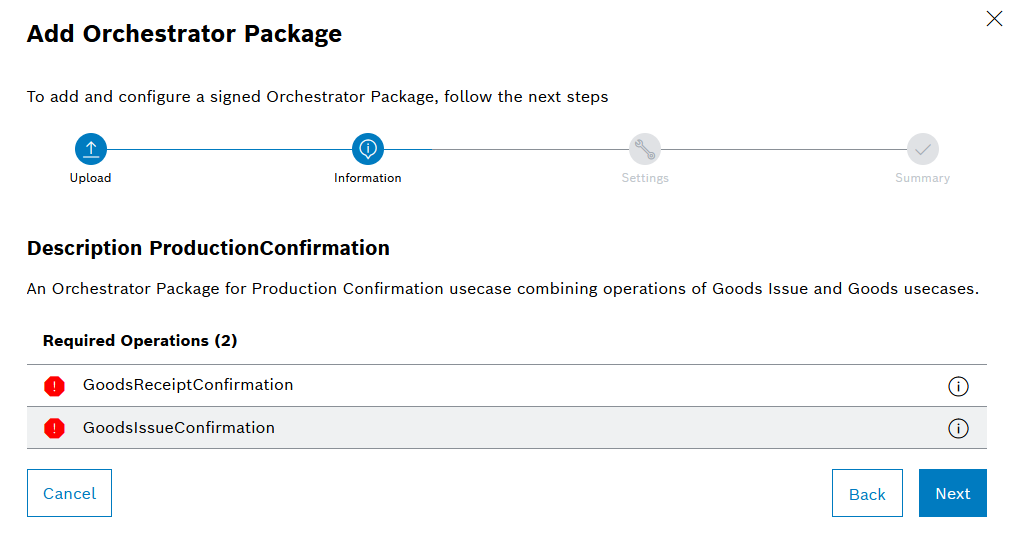Select the Settings step label

point(645,178)
